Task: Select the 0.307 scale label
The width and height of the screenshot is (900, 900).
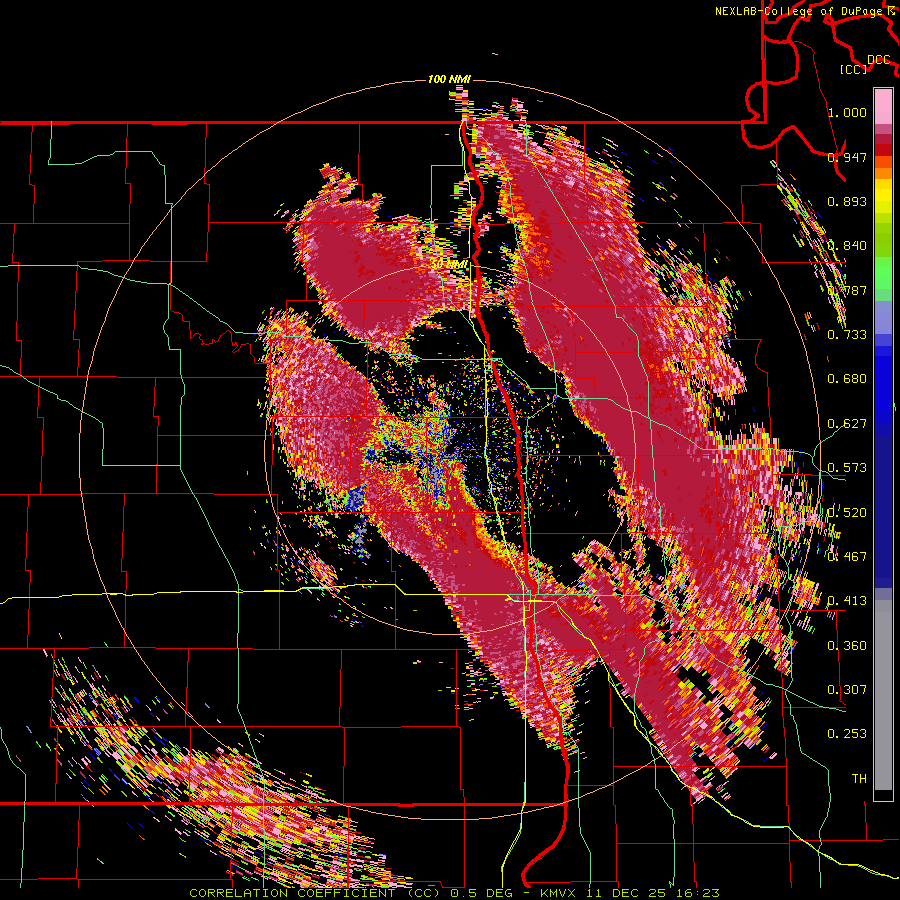Action: point(847,689)
